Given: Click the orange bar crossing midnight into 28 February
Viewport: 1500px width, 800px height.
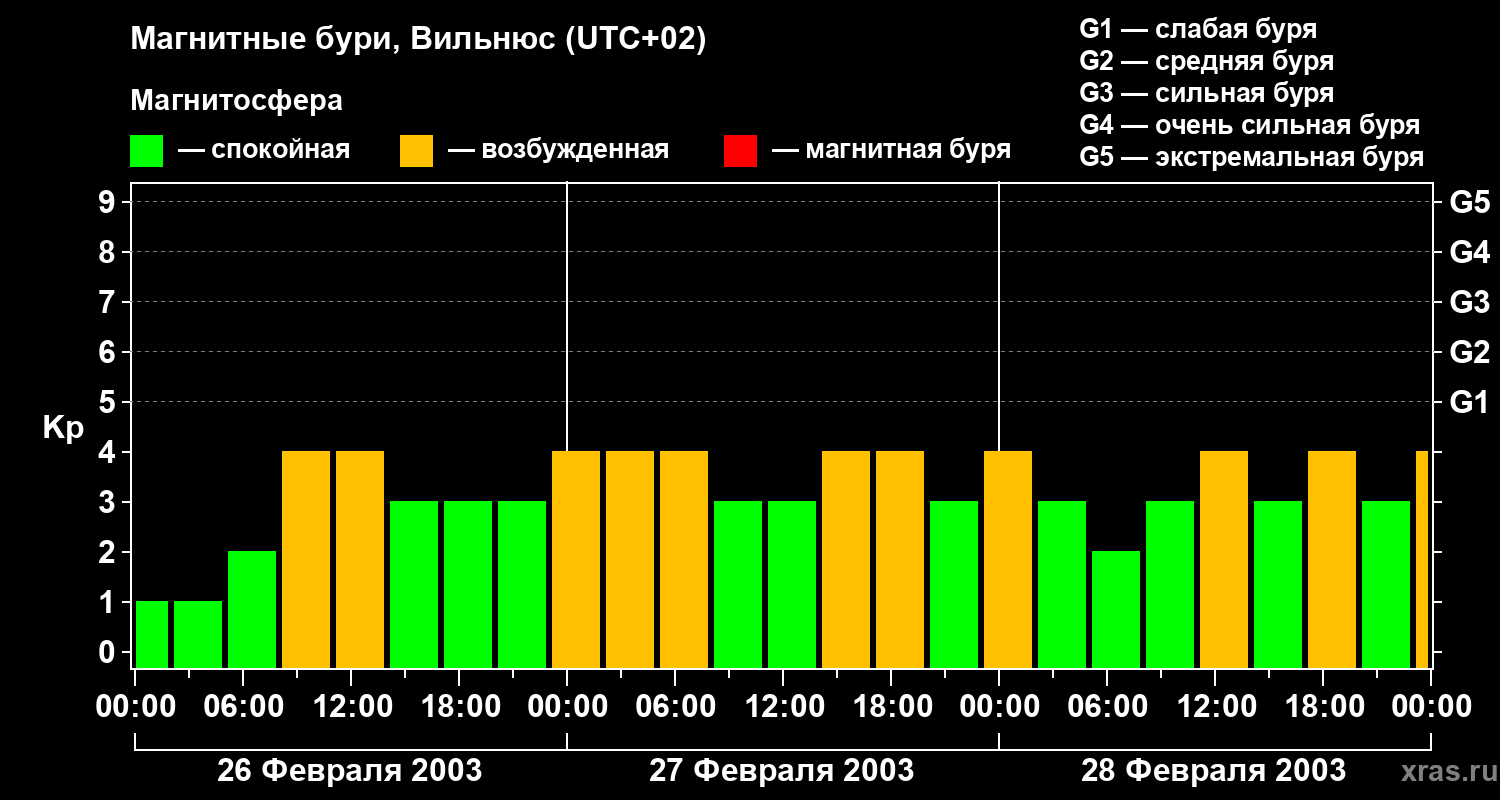Looking at the screenshot, I should 1008,559.
